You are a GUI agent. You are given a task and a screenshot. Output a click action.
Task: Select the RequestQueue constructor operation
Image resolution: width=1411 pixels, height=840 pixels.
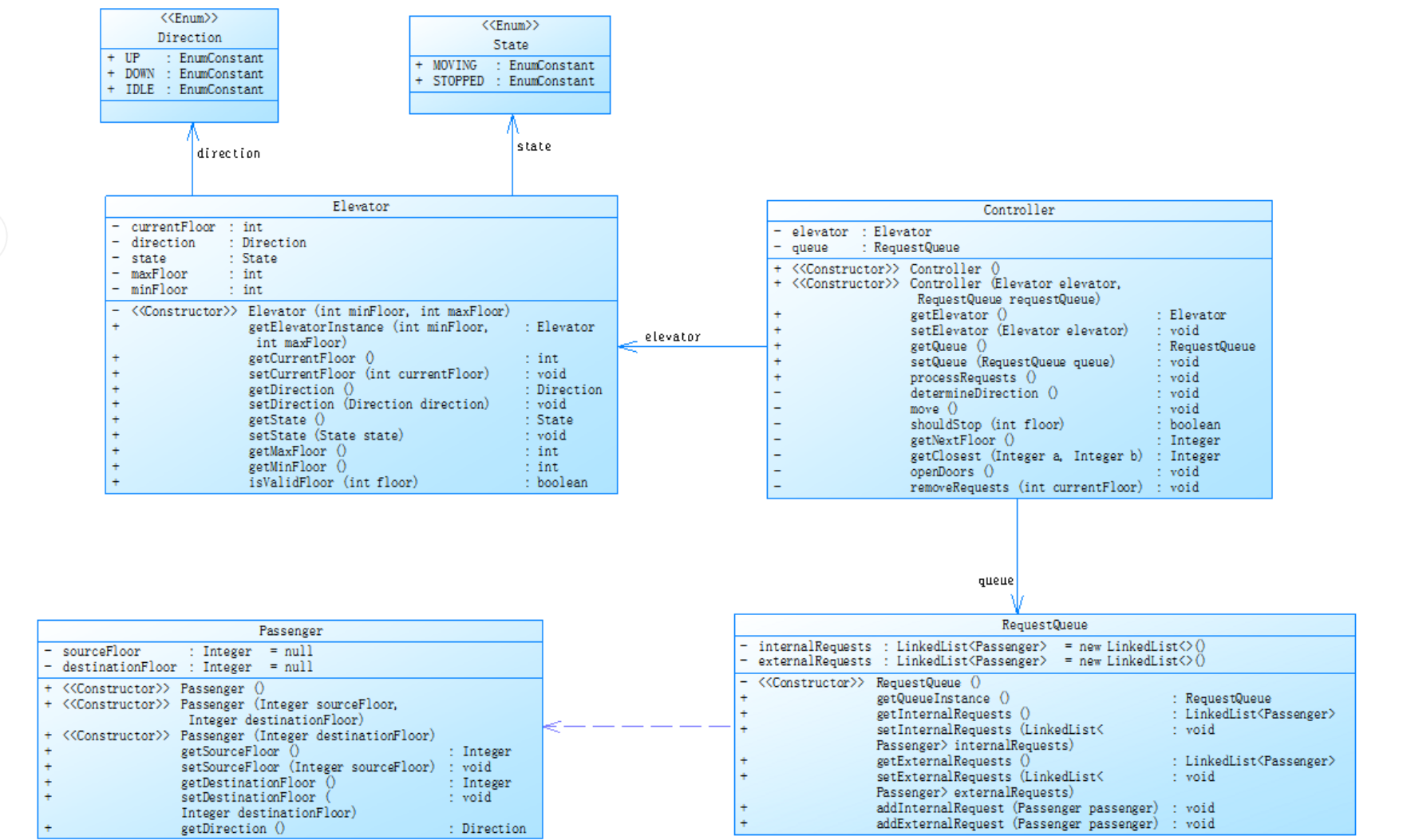pos(860,683)
